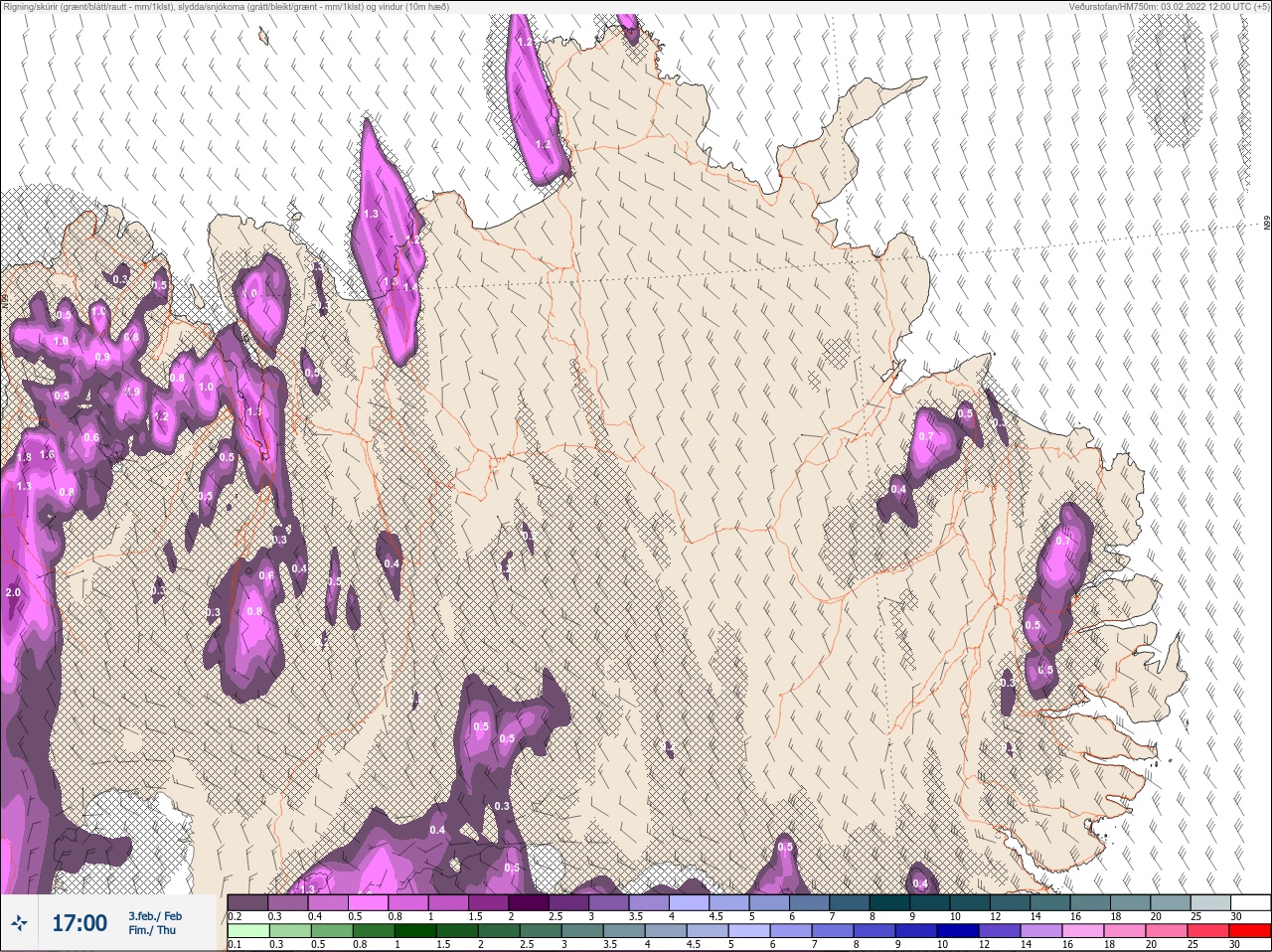1272x952 pixels.
Task: Select the 17:00 forecast time display
Action: pyautogui.click(x=79, y=923)
